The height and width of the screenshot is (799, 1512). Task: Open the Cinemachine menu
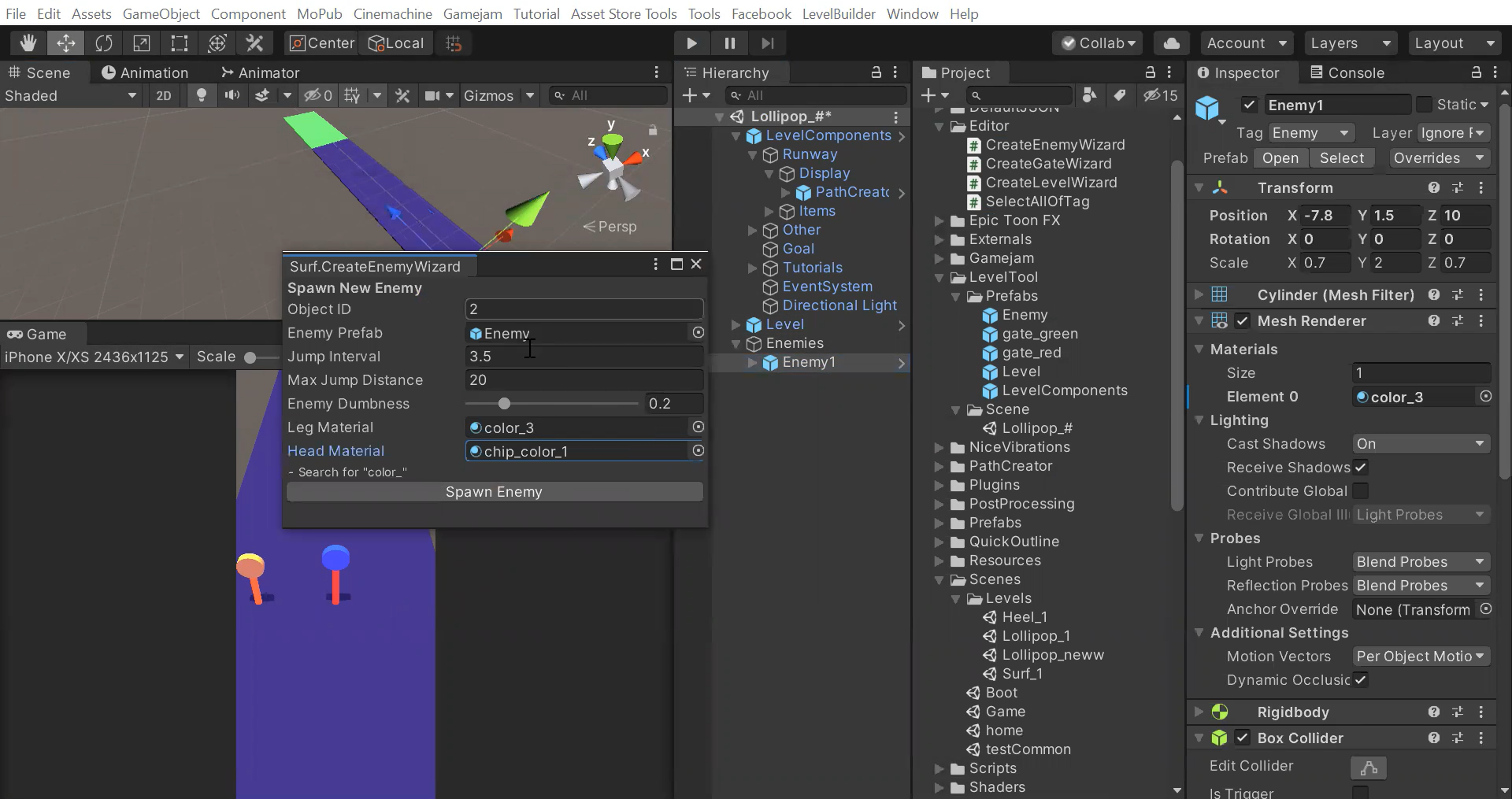pos(392,13)
